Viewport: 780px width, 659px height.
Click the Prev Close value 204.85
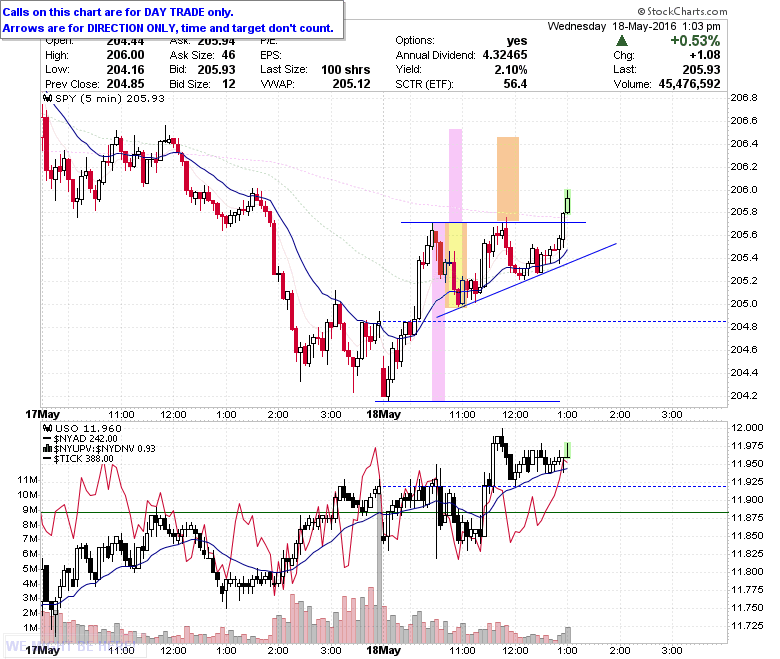tap(125, 84)
